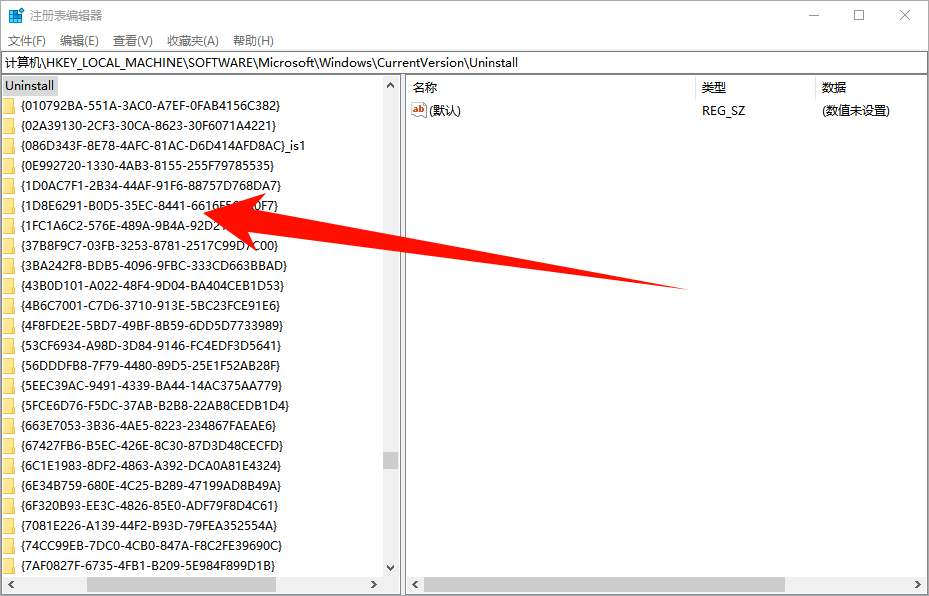Click folder icon of {02A39130-2CF3-30CA-8623-30F6071A4221}
929x596 pixels.
[x=9, y=126]
